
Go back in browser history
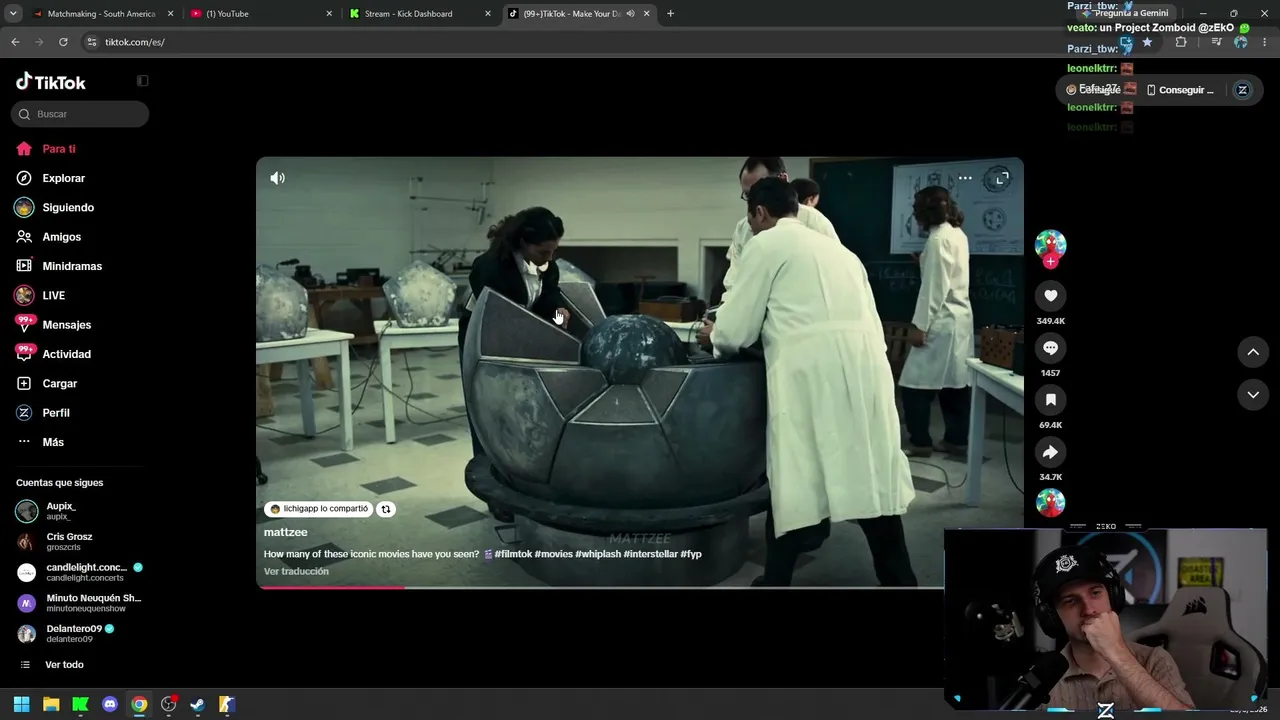coord(15,42)
